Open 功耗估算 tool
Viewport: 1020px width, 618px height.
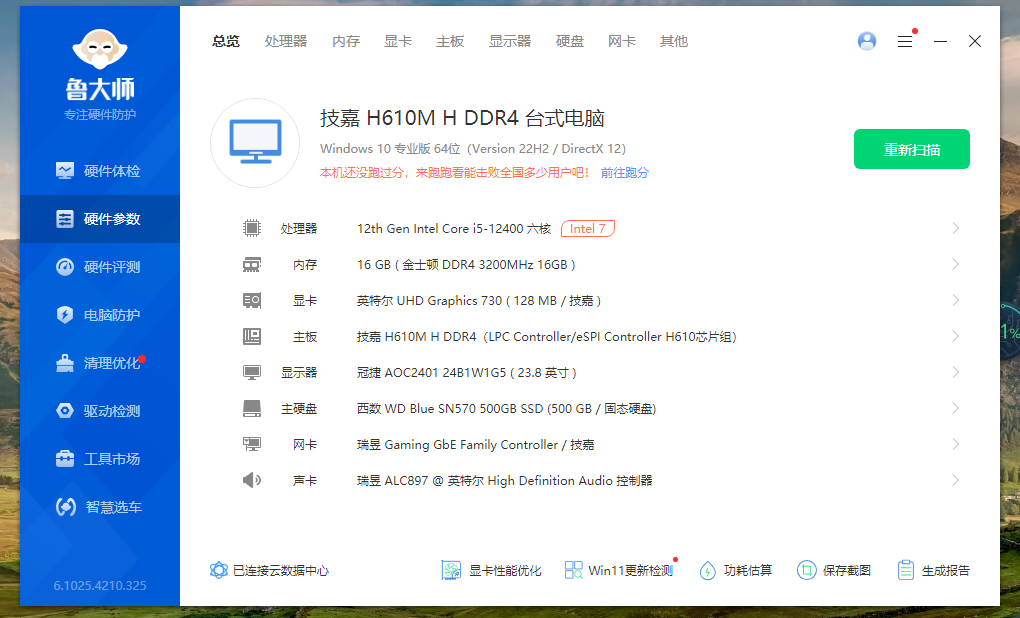(x=736, y=571)
